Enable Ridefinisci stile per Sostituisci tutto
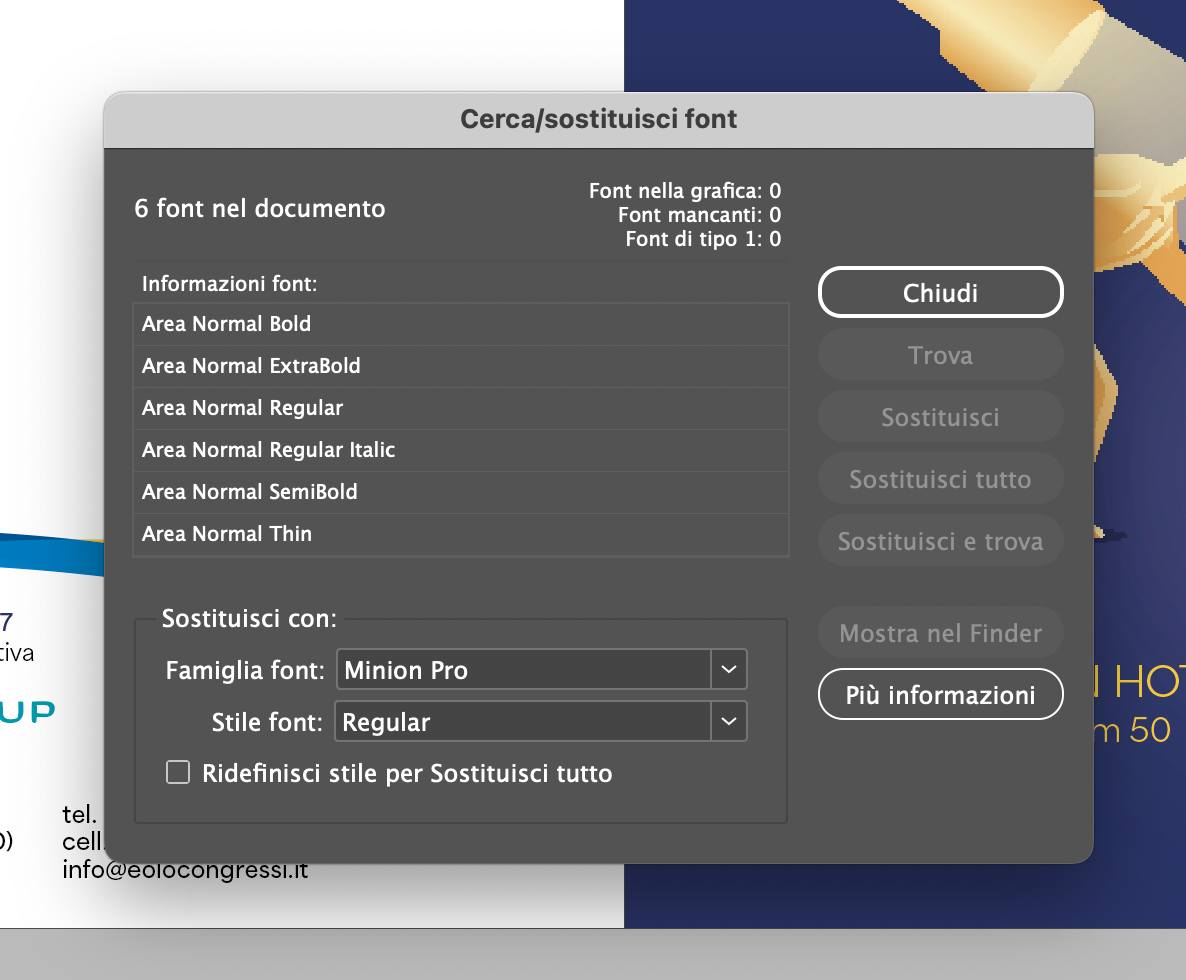The width and height of the screenshot is (1186, 980). 178,772
